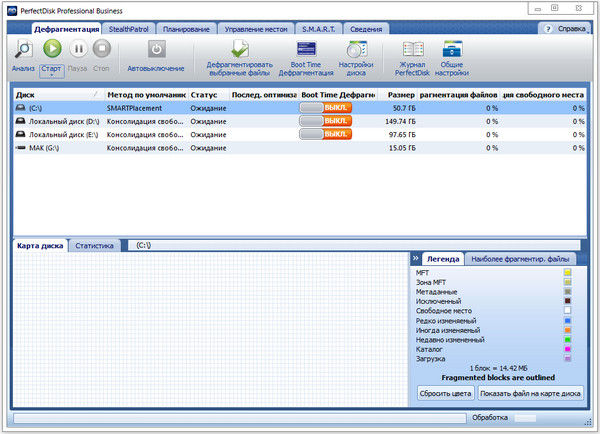The image size is (600, 434).
Task: Click Показать файл на карте диска button
Action: (x=531, y=394)
